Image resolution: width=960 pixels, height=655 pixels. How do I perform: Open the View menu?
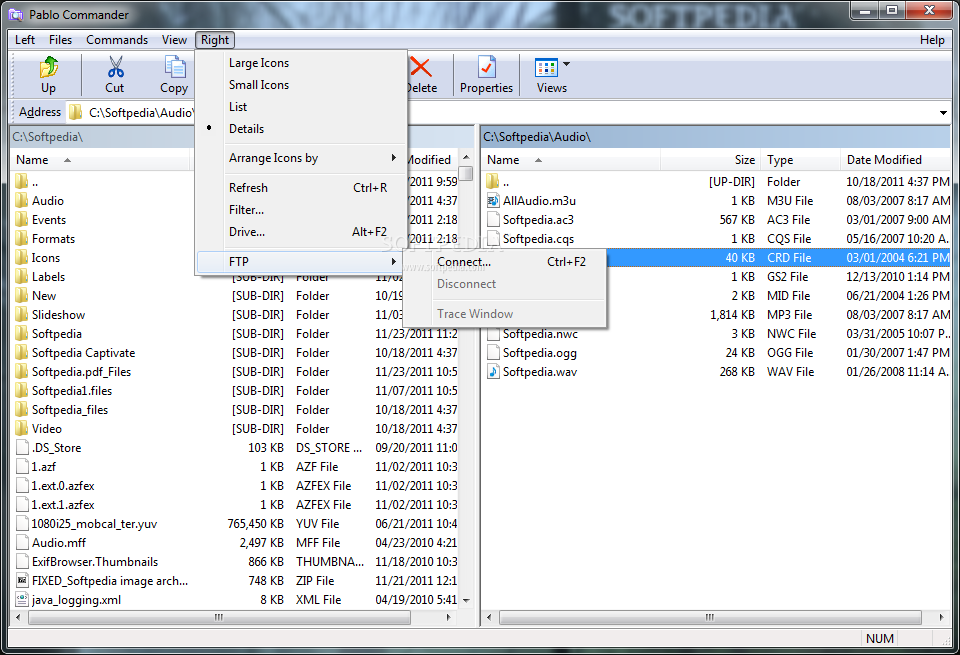pos(174,40)
